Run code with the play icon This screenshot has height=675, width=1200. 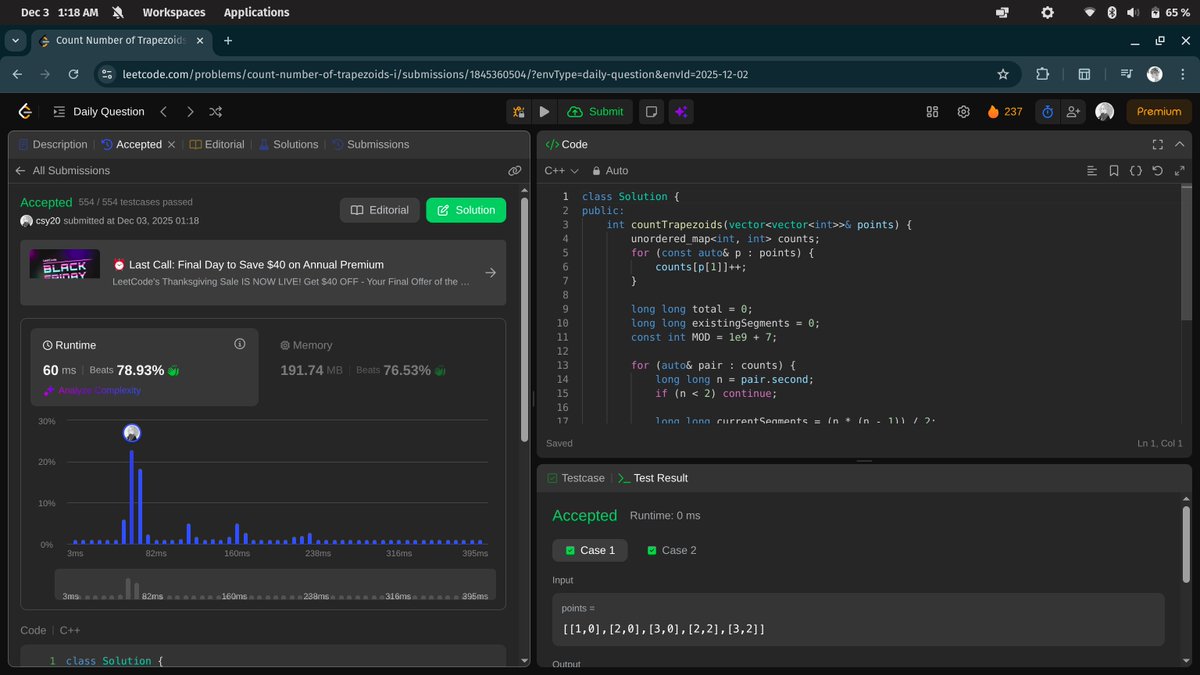[x=544, y=112]
